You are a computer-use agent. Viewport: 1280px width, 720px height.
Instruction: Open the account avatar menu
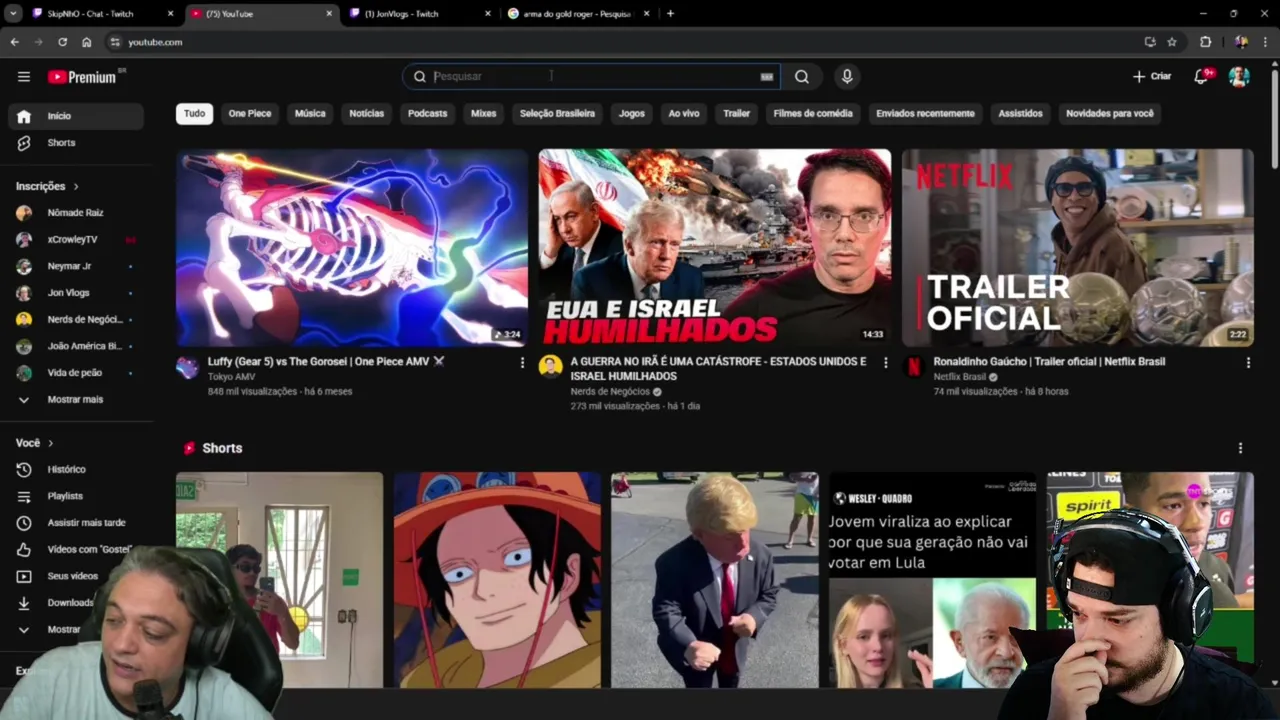[1239, 77]
